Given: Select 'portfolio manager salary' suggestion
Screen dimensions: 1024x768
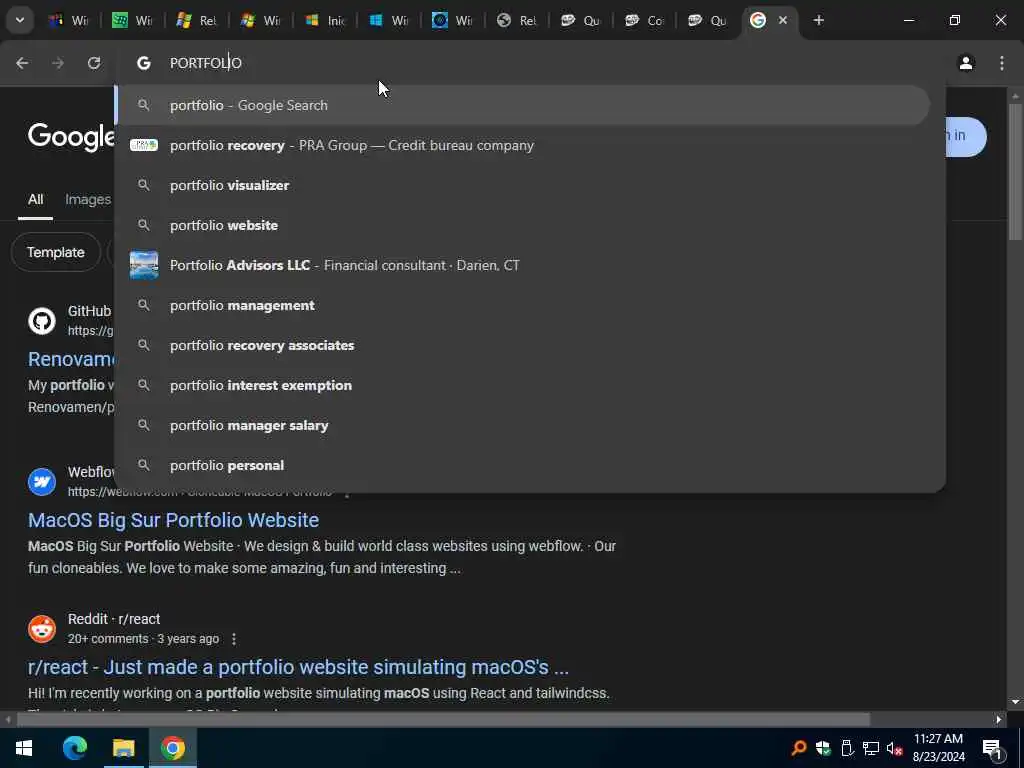Looking at the screenshot, I should pos(522,425).
